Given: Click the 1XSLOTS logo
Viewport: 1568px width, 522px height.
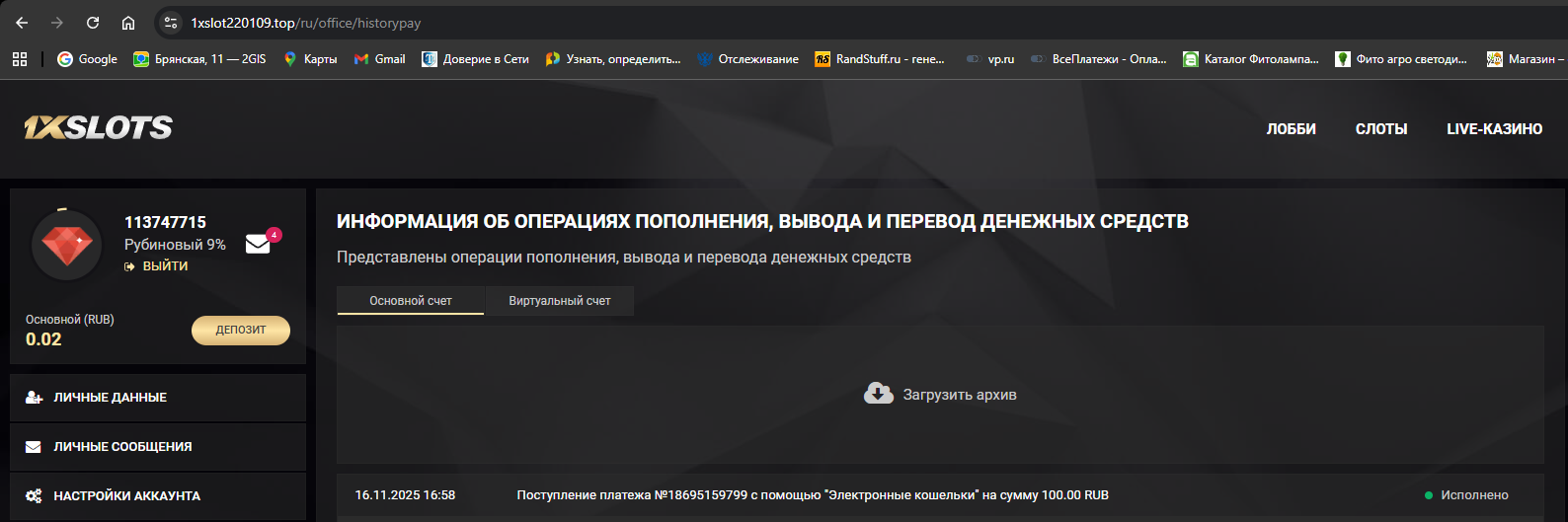Looking at the screenshot, I should point(99,128).
